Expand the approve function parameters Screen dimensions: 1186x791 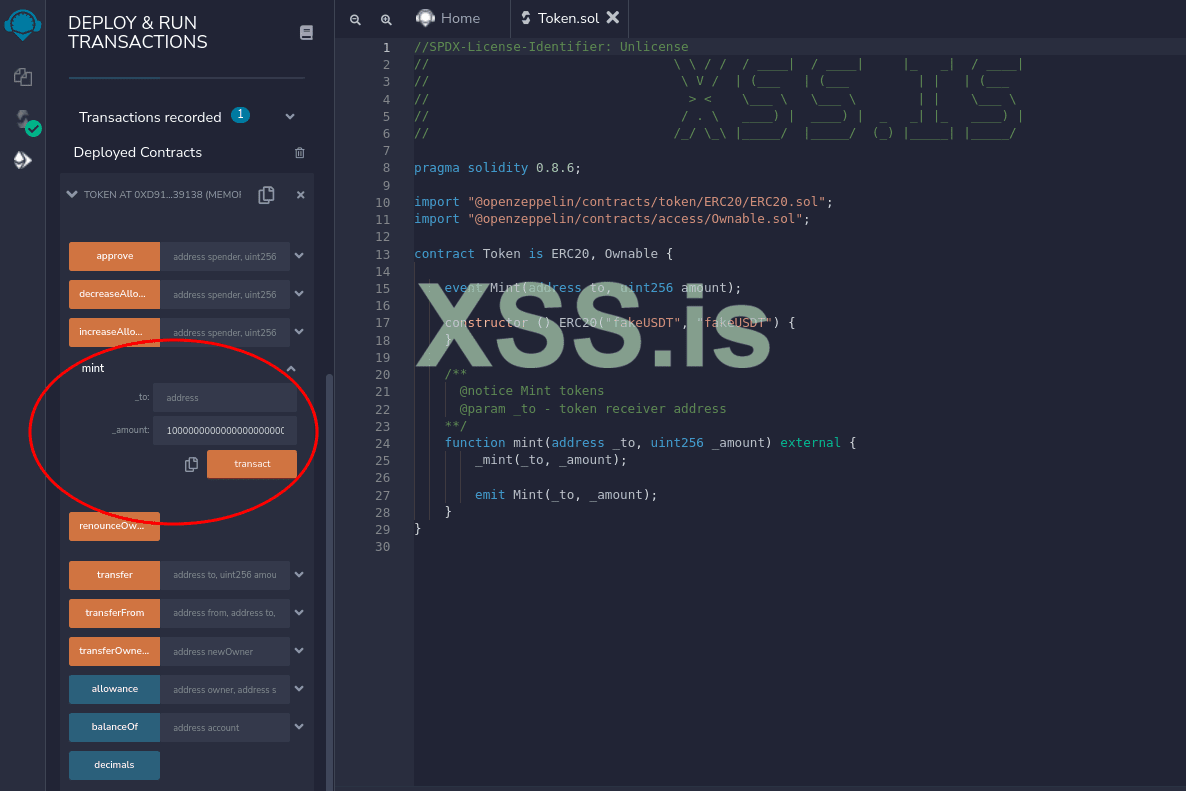tap(298, 256)
